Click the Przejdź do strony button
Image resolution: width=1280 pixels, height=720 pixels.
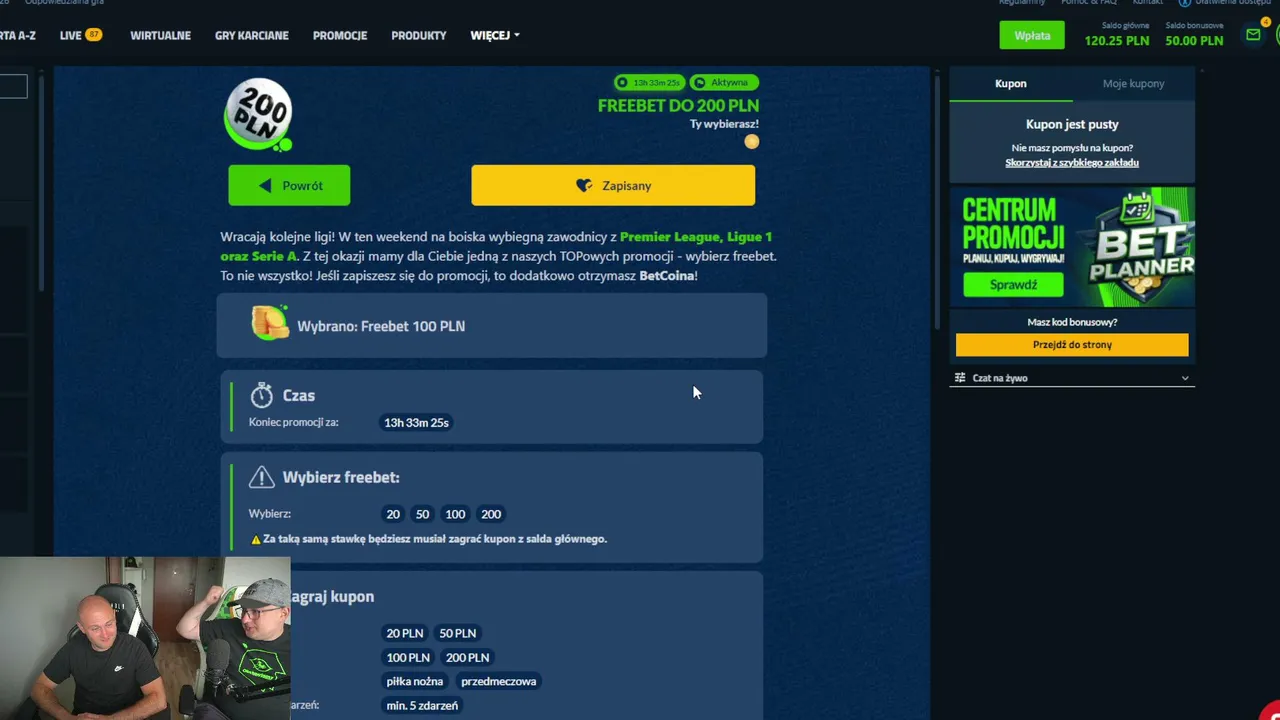tap(1072, 345)
